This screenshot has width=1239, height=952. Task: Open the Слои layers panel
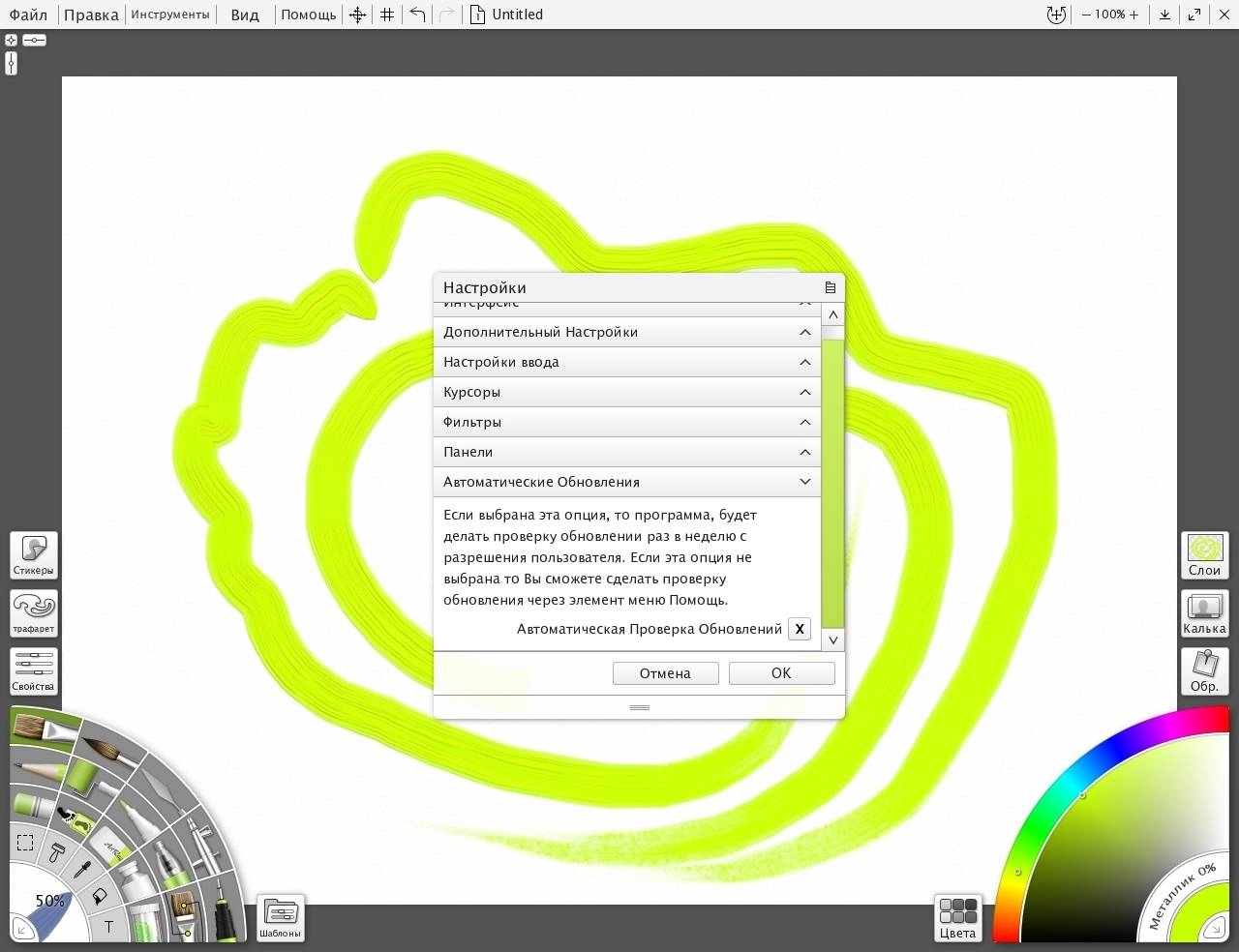point(1204,555)
